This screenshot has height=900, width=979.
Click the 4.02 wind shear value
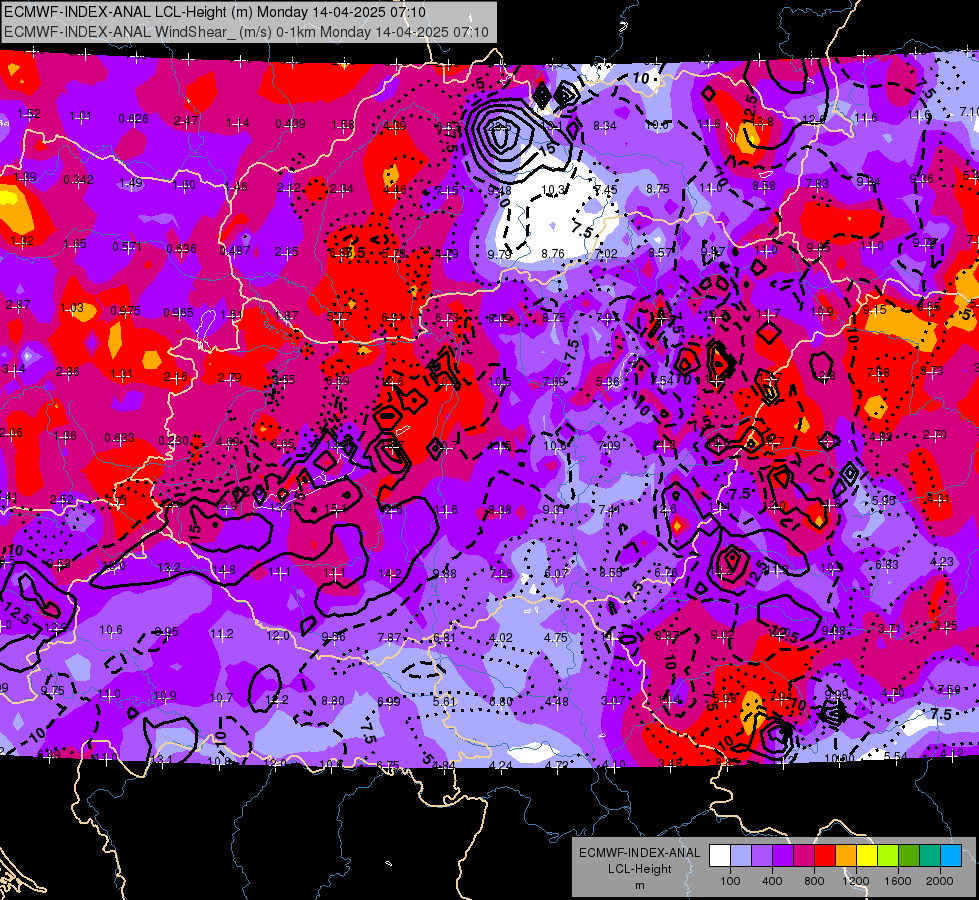tap(500, 638)
